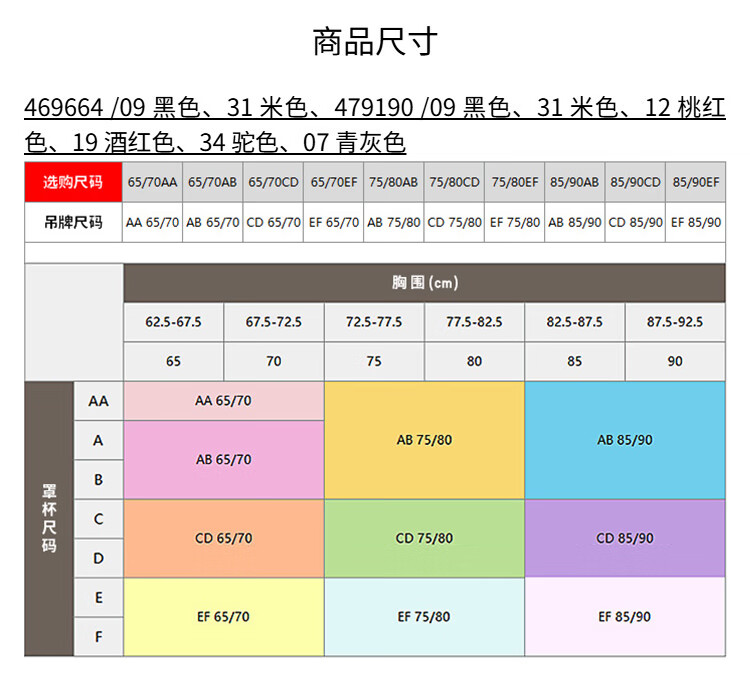Click the magenta AB 65/70 chart block
Image resolution: width=750 pixels, height=679 pixels.
coord(223,460)
